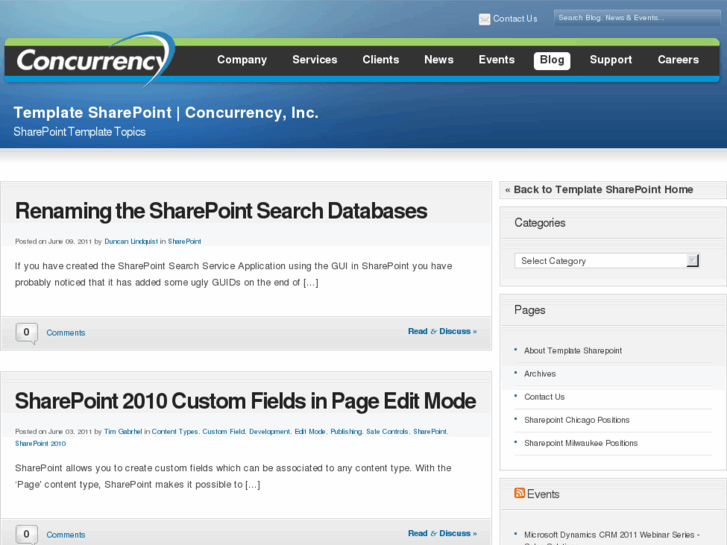Image resolution: width=727 pixels, height=545 pixels.
Task: Click the 0 comment bubble under Renaming post
Action: pyautogui.click(x=26, y=333)
